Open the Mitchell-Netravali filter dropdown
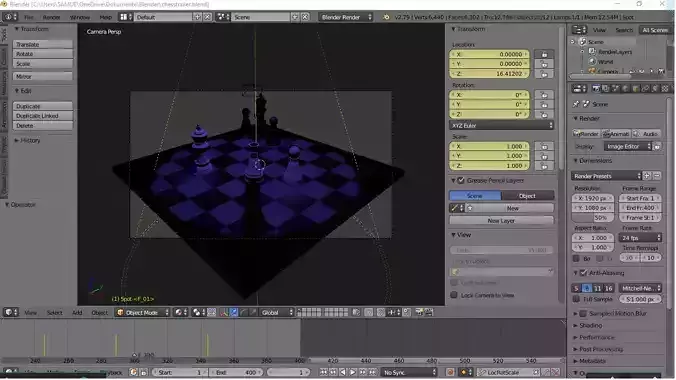Viewport: 676px width, 380px height. click(640, 288)
